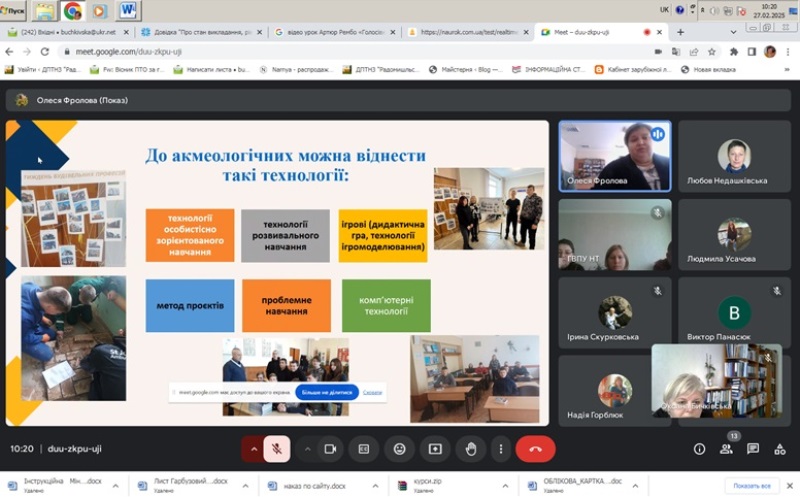This screenshot has width=800, height=497.
Task: Turn on captions in Meet
Action: (364, 449)
